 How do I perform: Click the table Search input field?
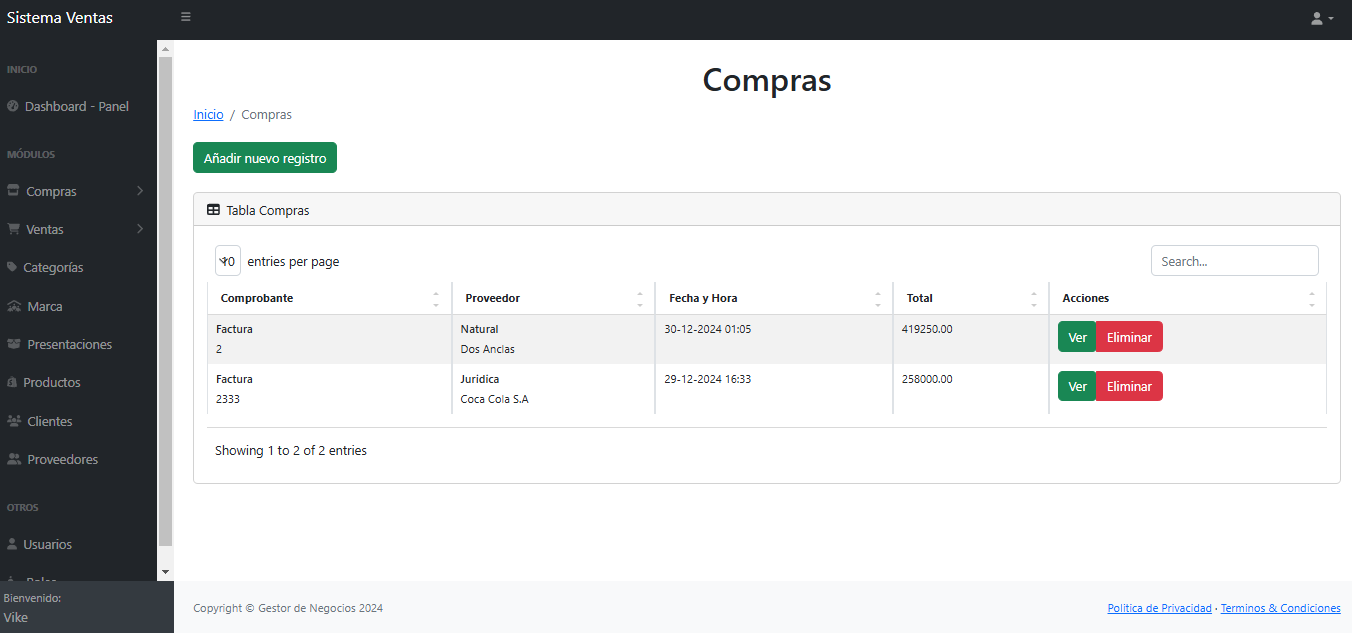1234,261
